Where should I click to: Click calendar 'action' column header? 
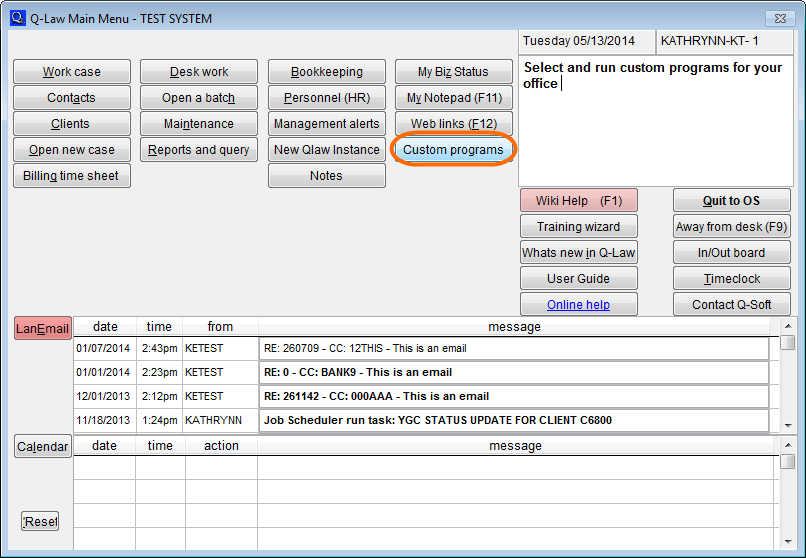(222, 445)
